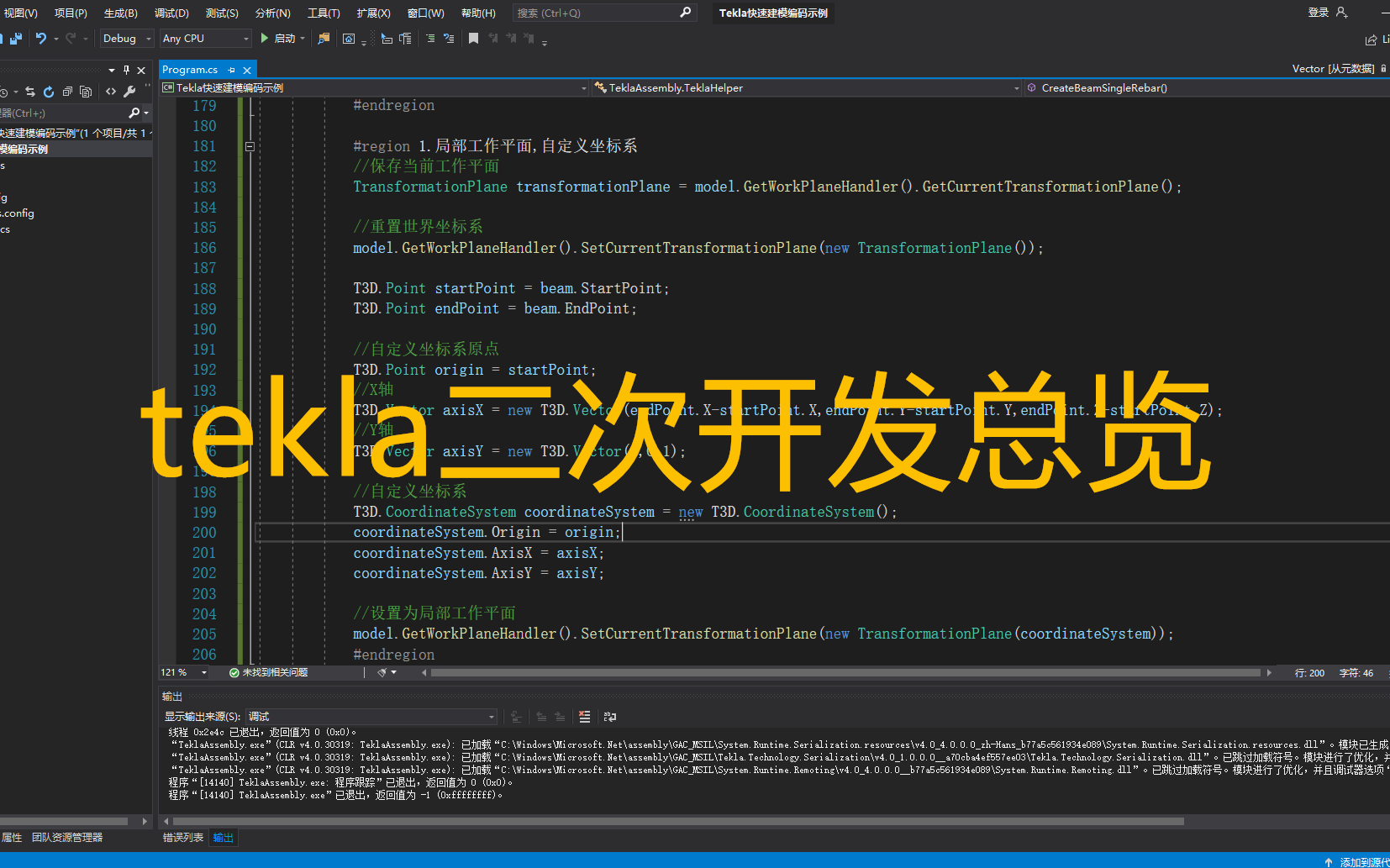Click the Live Share icon
Screen dimensions: 1390x868
[1372, 39]
